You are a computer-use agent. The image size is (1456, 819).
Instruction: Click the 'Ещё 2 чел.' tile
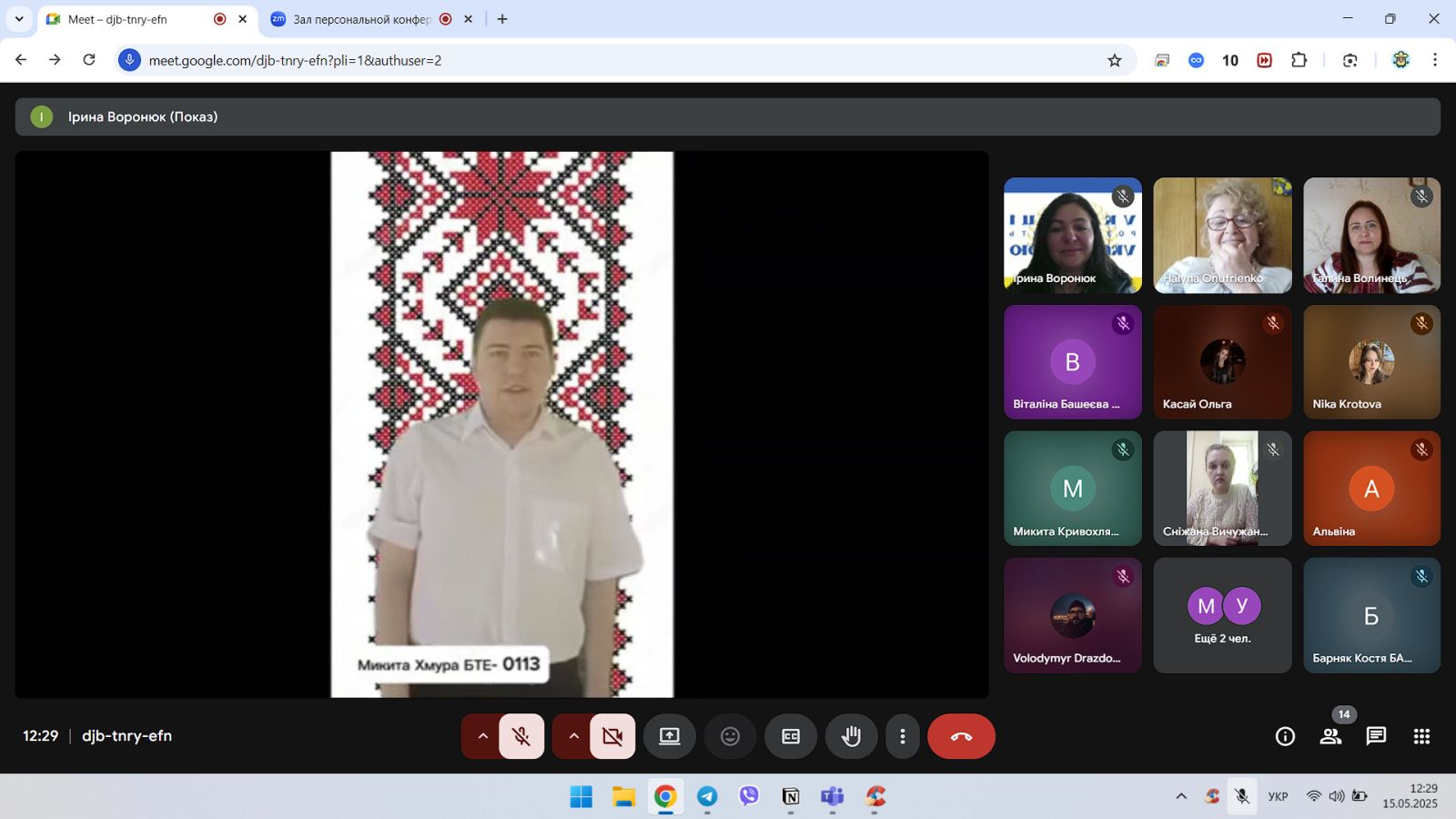tap(1222, 615)
